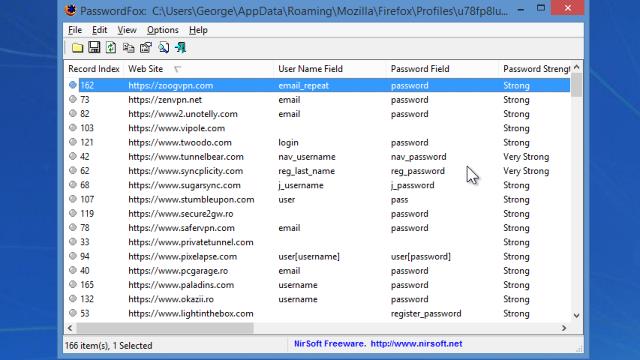Click the nav_password cell
Image resolution: width=640 pixels, height=360 pixels.
[418, 157]
